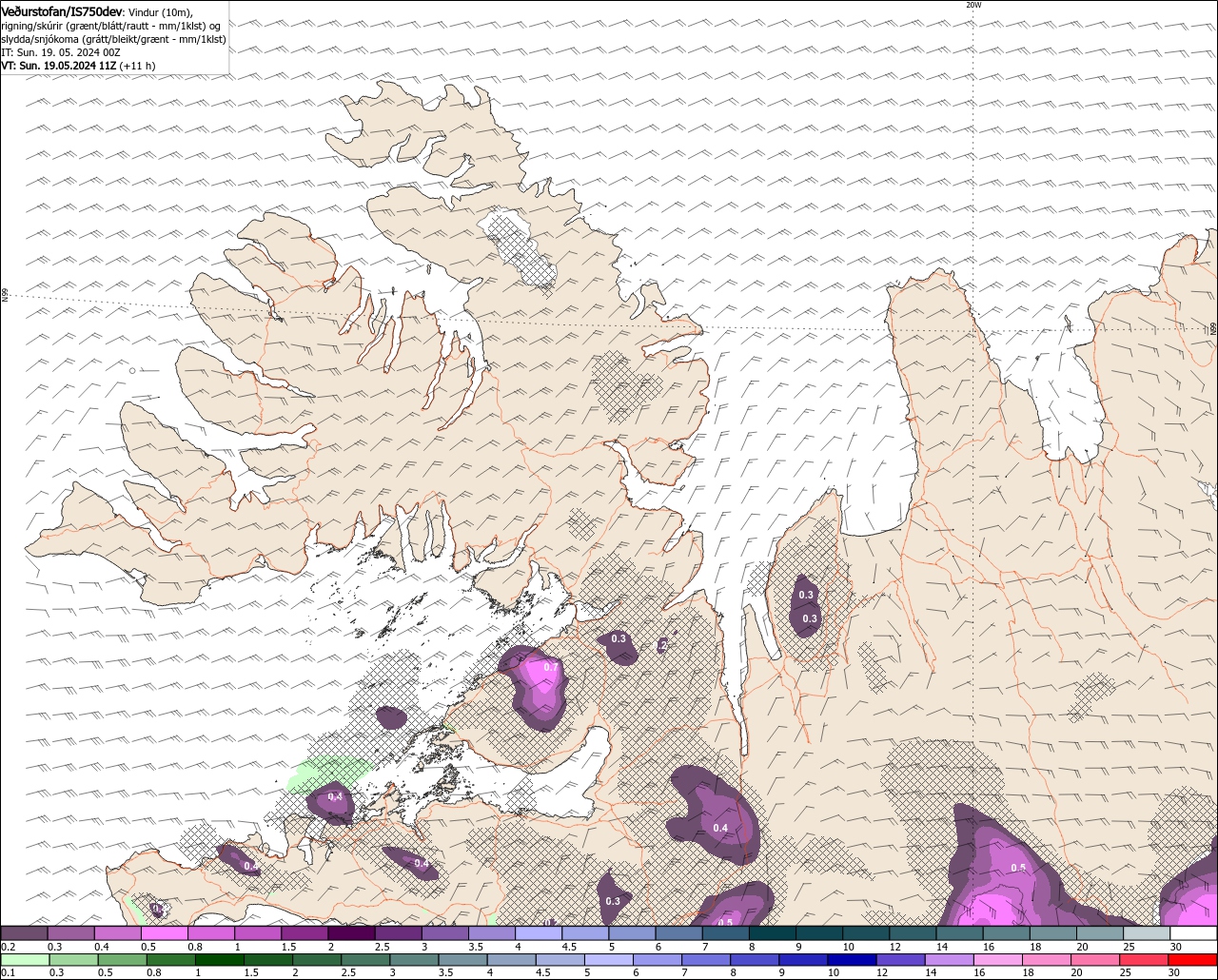Choose the 4 swatch in bottom legend row

[x=511, y=959]
